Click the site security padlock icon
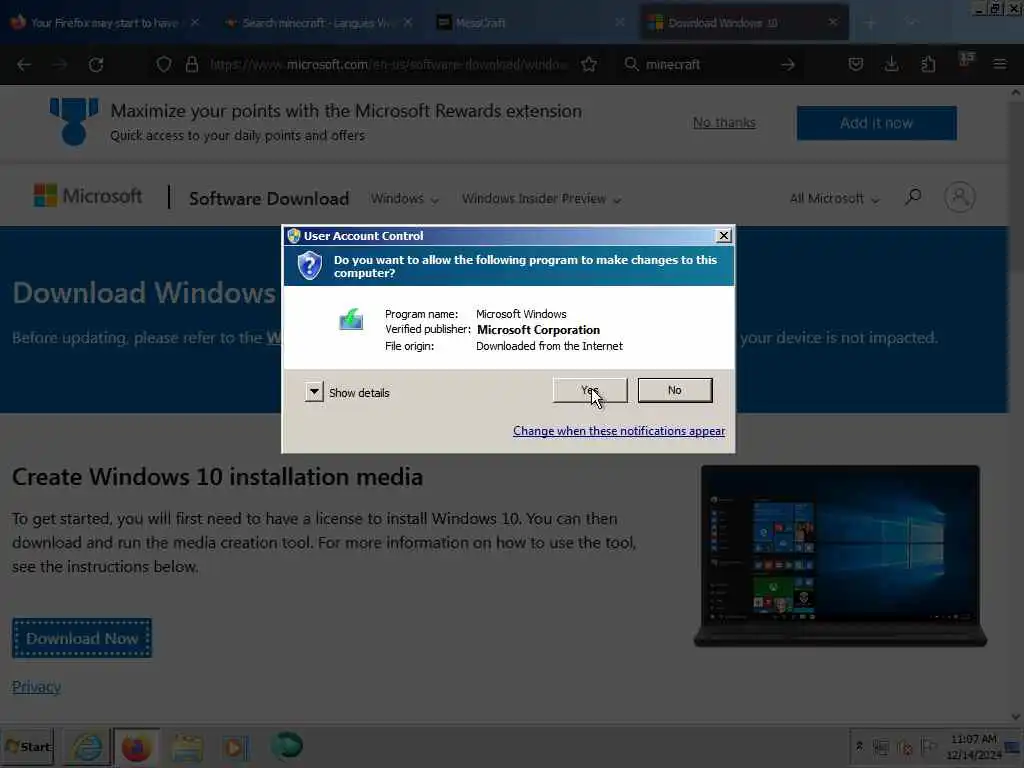The width and height of the screenshot is (1024, 768). tap(191, 65)
